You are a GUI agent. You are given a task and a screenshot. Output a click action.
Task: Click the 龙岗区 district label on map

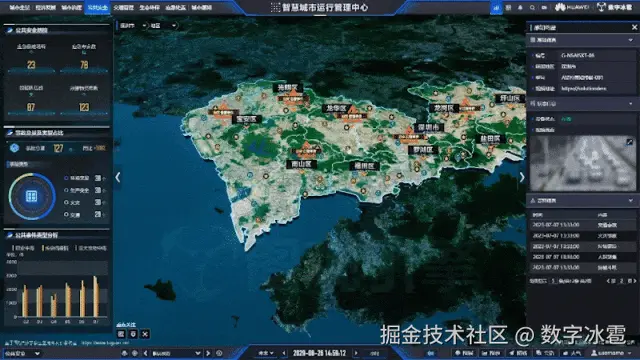coord(444,108)
